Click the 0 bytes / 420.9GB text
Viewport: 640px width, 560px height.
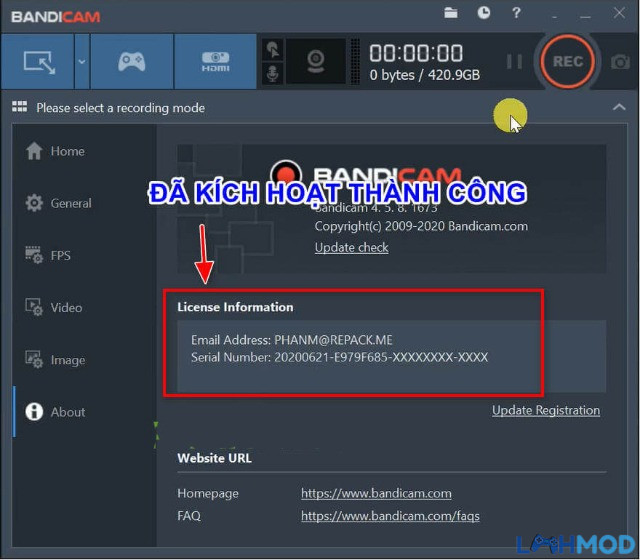point(424,75)
